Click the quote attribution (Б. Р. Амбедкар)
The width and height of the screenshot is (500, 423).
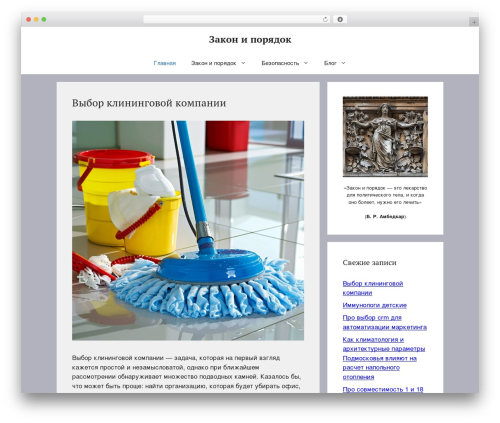(385, 217)
